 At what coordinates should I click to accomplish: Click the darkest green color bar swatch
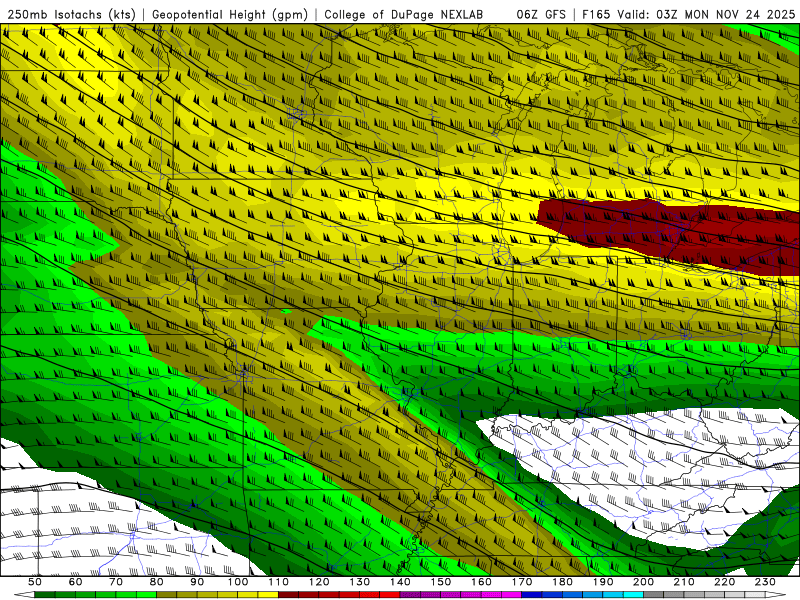click(45, 595)
